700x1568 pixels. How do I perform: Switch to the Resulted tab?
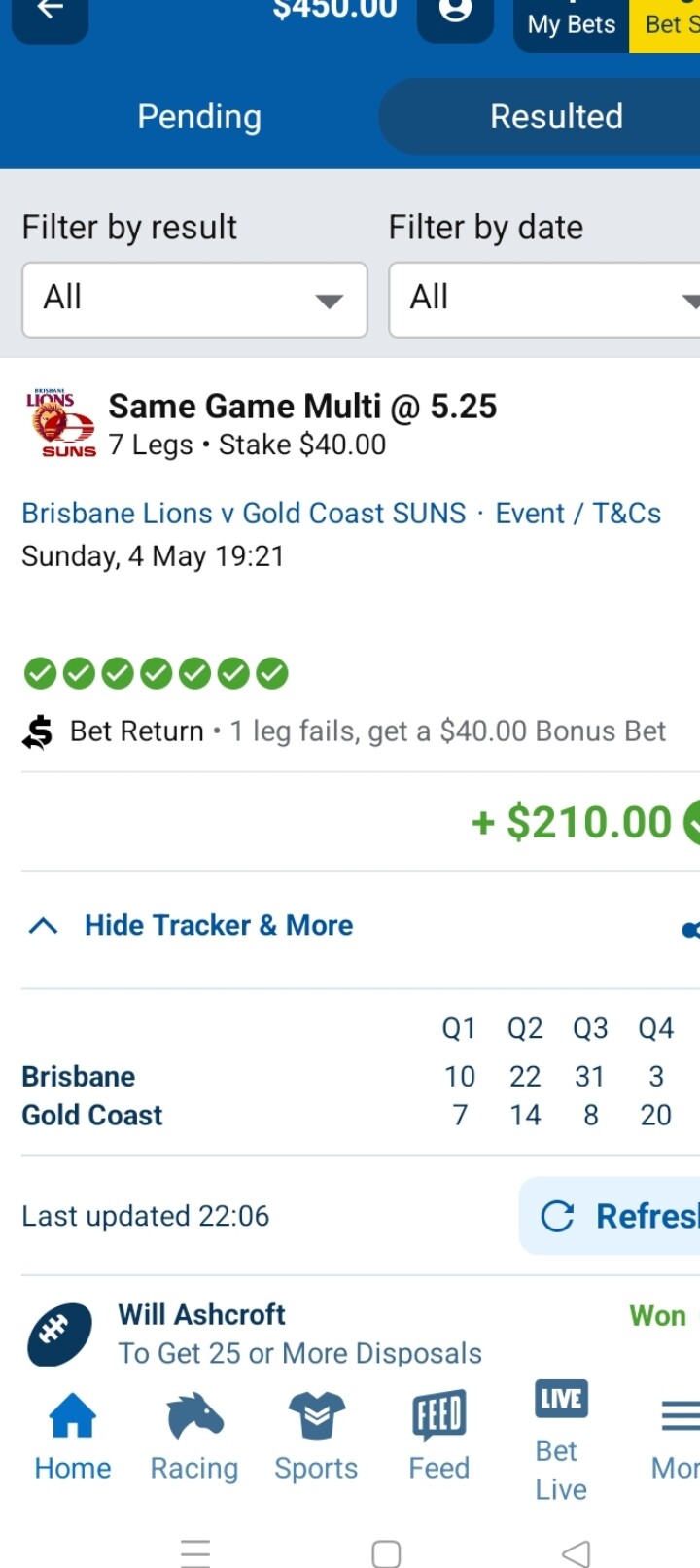(x=556, y=117)
